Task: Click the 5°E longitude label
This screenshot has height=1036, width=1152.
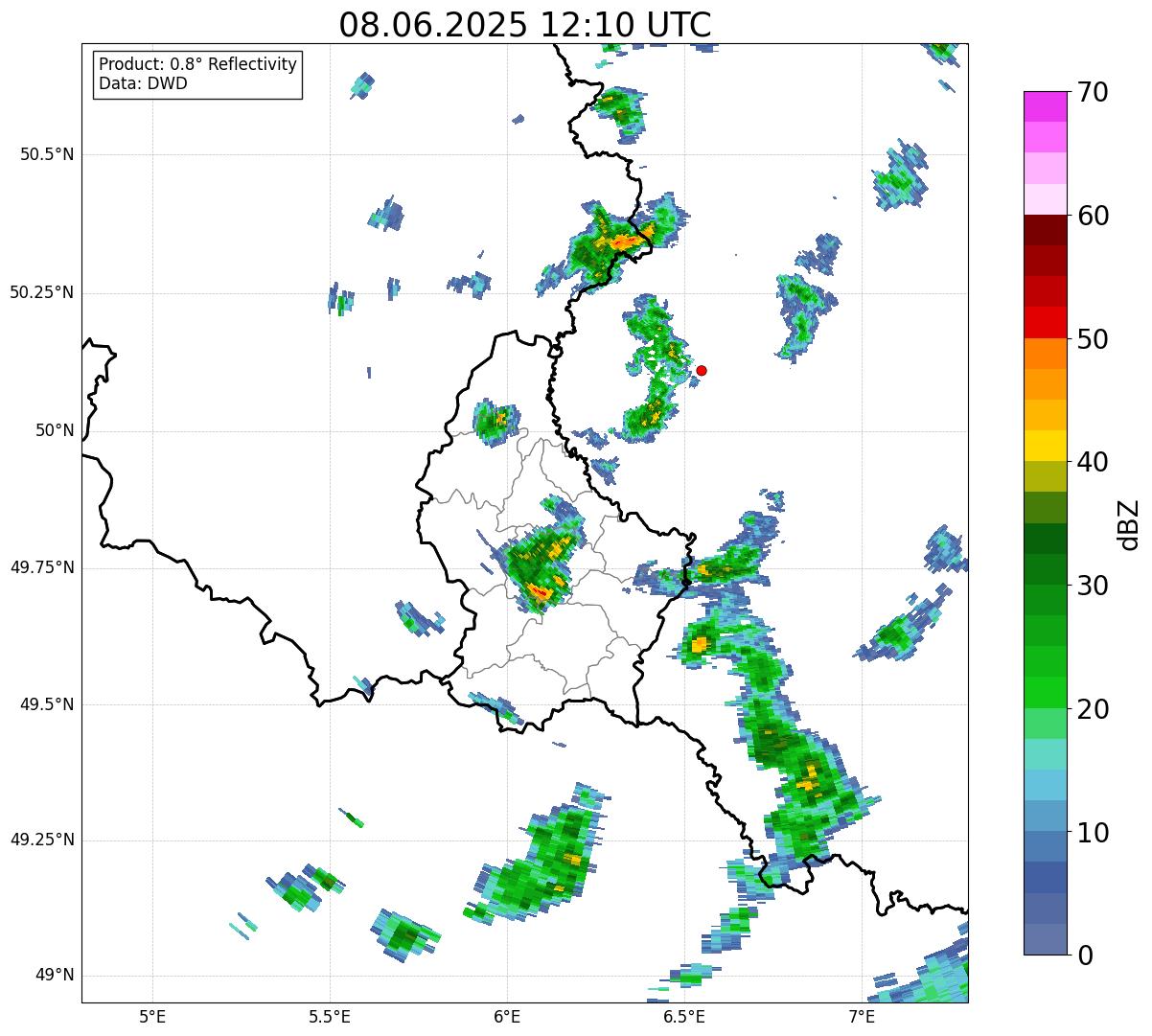Action: tap(152, 1016)
